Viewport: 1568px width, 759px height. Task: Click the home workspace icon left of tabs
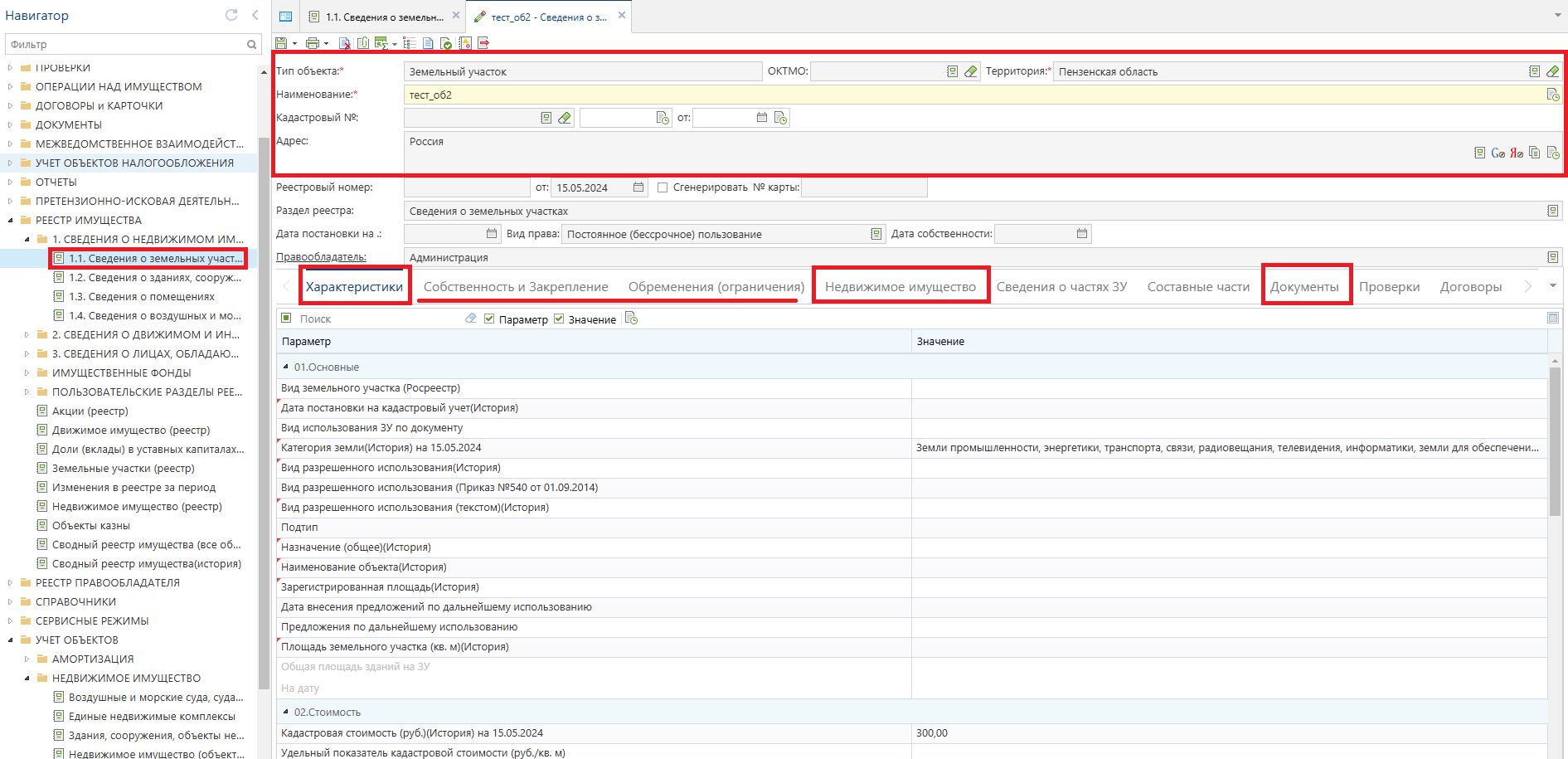pos(285,17)
